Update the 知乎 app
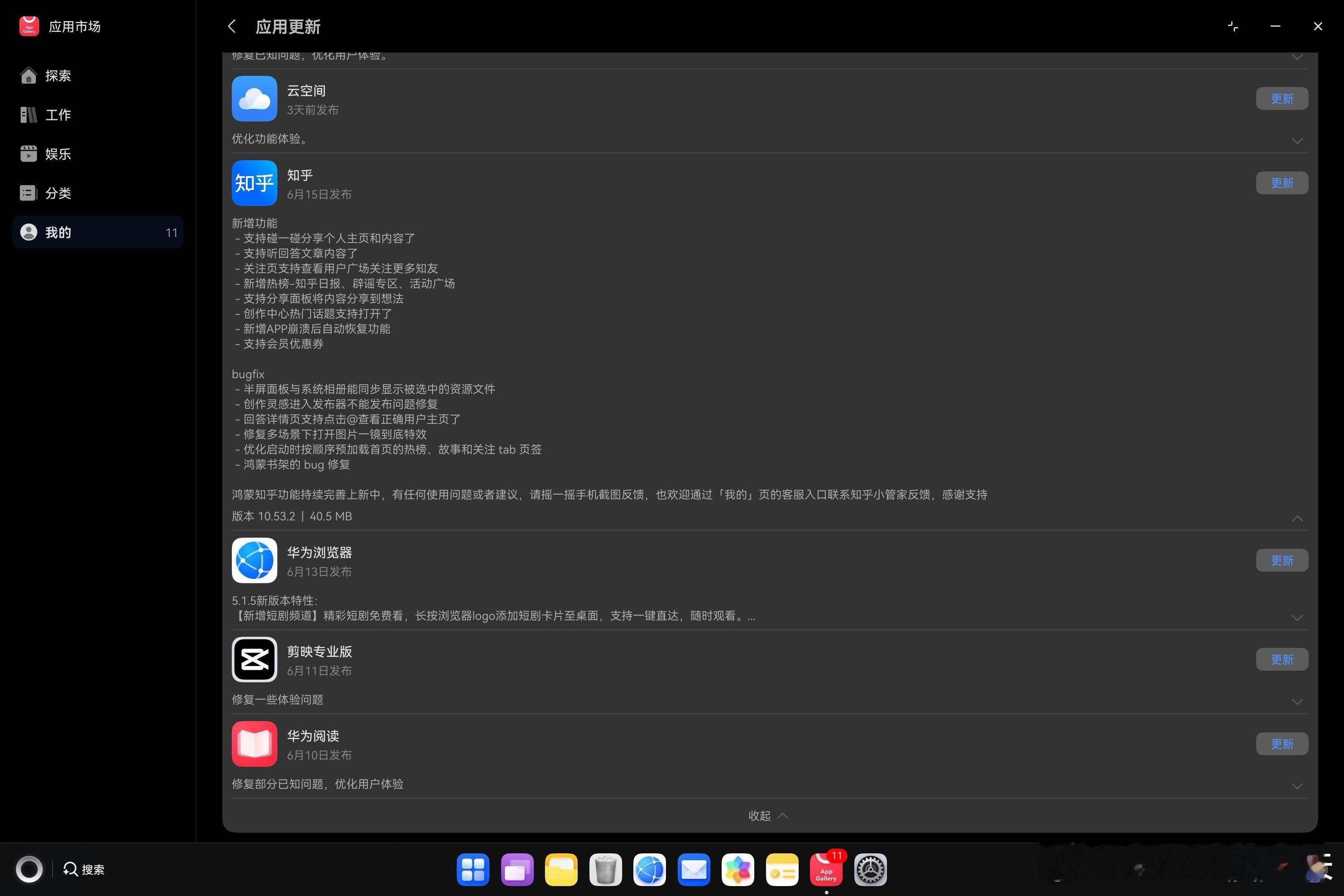The width and height of the screenshot is (1344, 896). 1282,183
